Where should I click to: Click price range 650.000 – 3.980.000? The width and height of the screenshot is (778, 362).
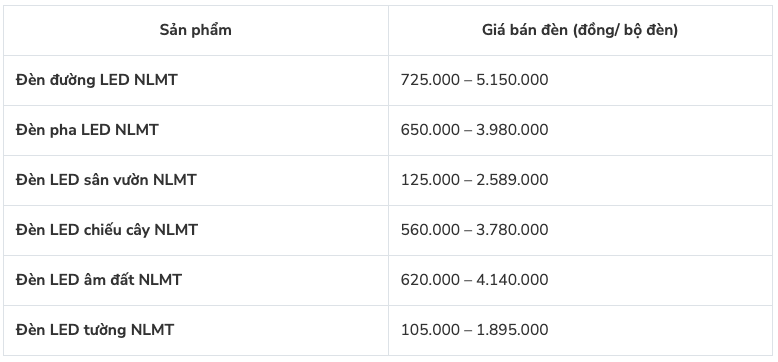474,130
